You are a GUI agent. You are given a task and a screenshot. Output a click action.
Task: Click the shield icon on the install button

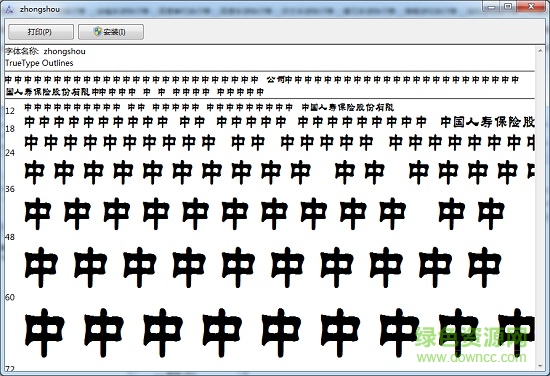click(x=98, y=32)
